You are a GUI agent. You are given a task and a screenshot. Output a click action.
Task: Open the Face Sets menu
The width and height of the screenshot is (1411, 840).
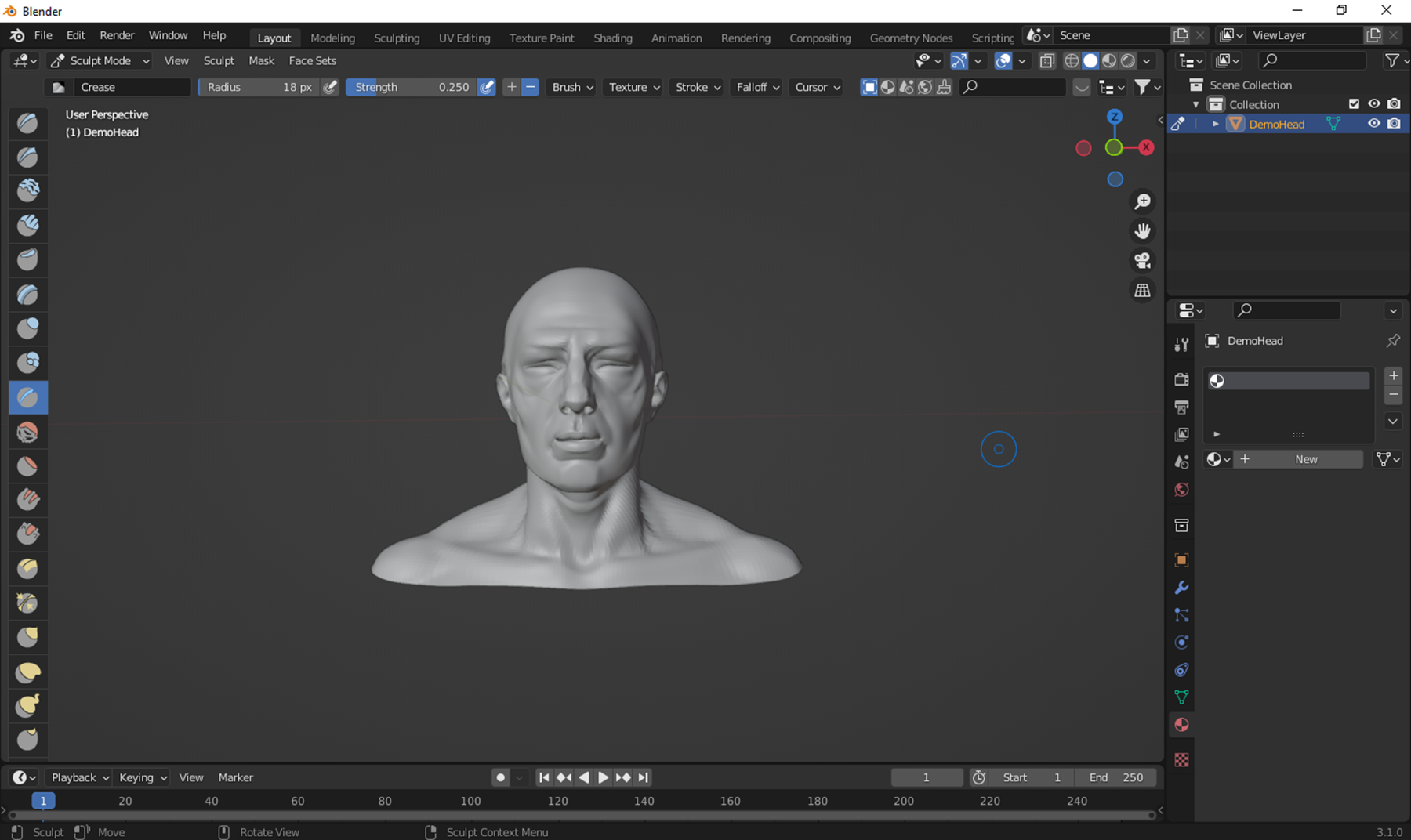click(312, 60)
